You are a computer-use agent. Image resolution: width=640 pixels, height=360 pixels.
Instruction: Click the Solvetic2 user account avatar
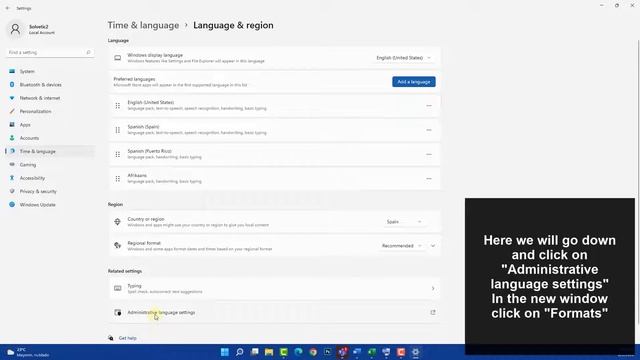pos(16,29)
